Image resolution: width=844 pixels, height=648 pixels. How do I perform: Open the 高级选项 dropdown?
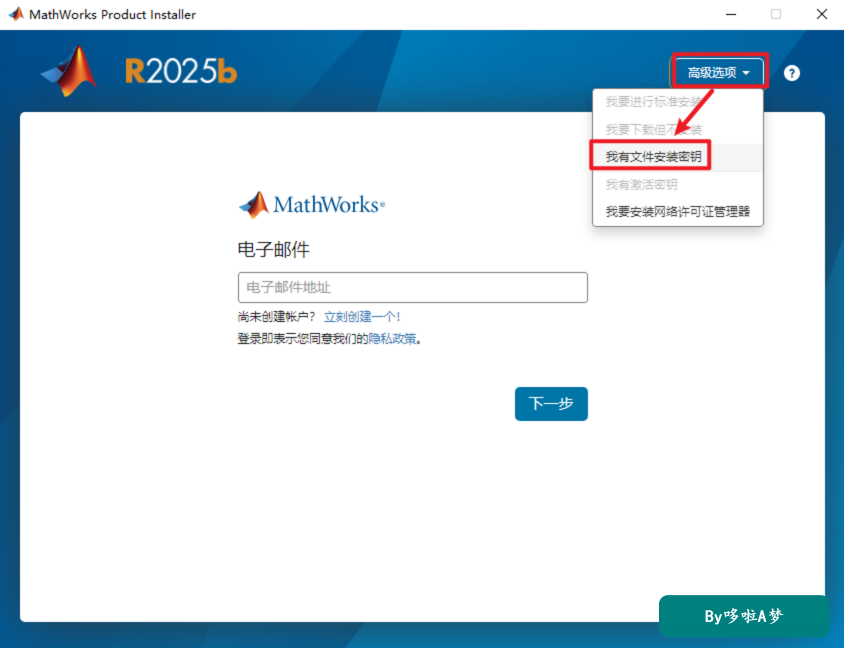(719, 72)
